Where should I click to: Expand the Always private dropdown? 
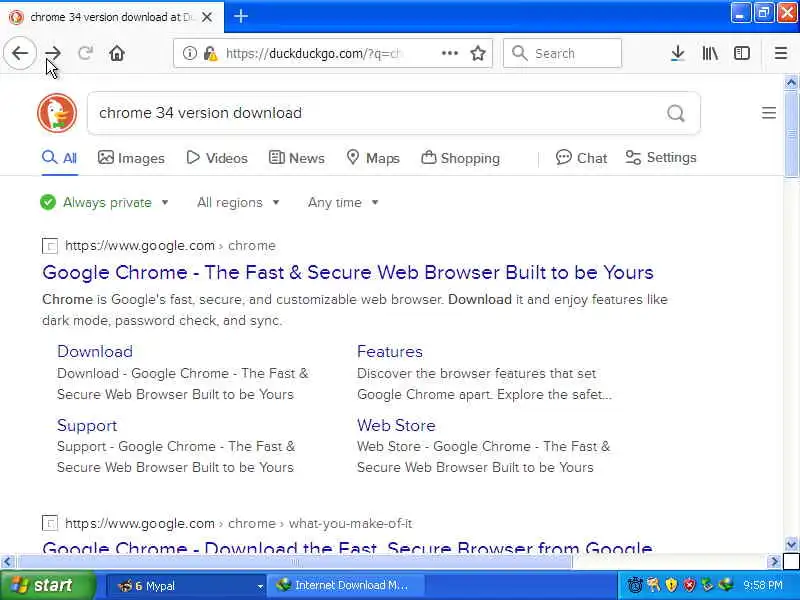[x=105, y=203]
